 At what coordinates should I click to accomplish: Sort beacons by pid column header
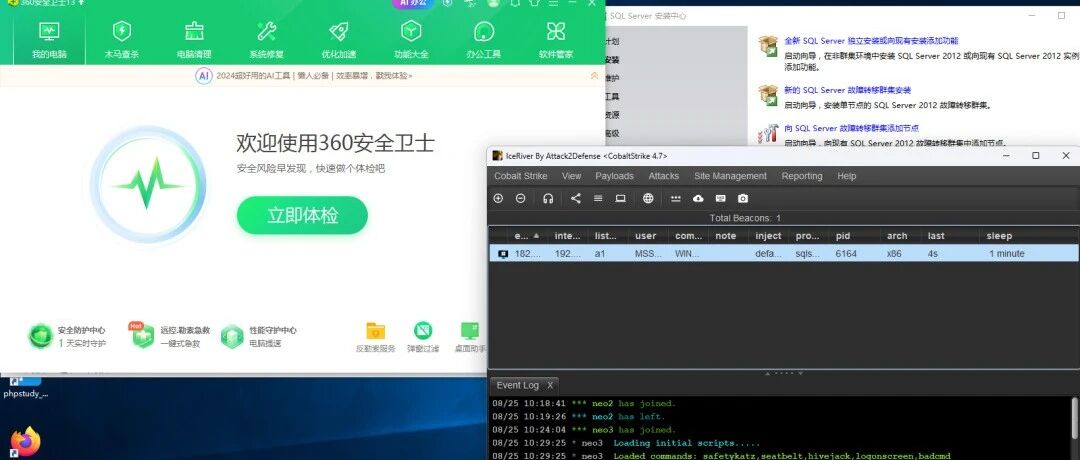855,236
